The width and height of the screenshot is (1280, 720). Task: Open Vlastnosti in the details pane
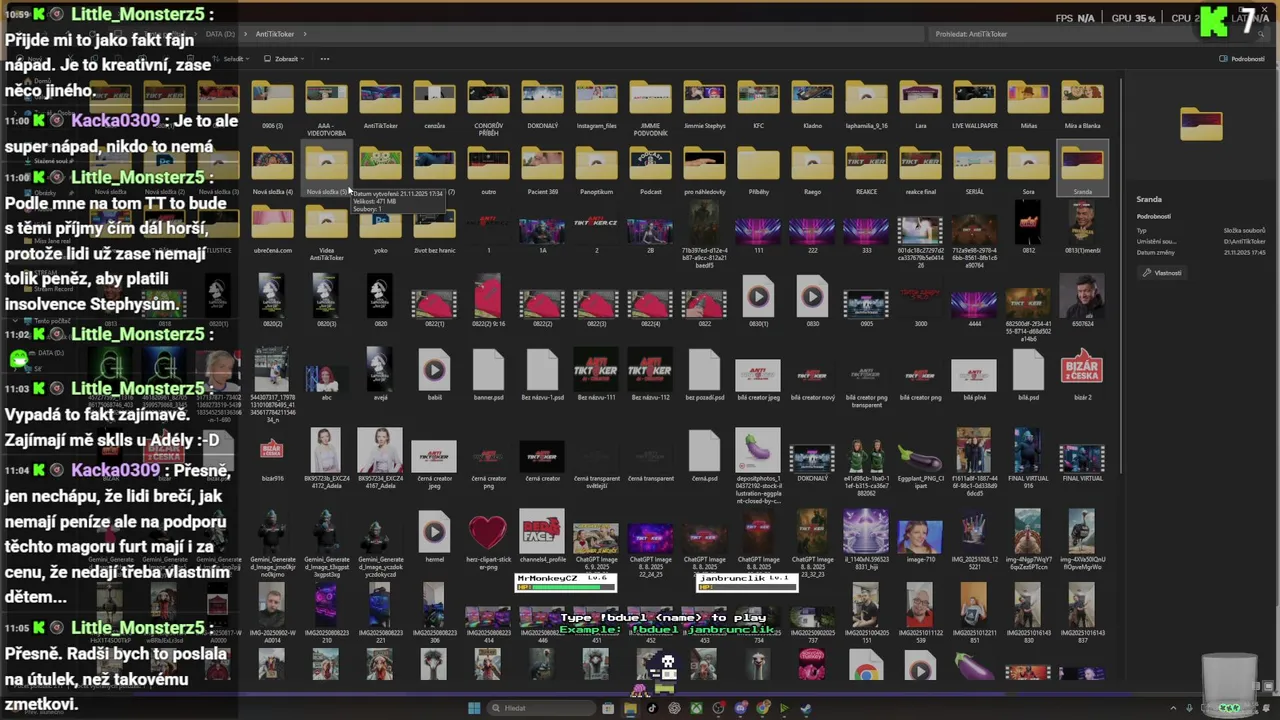(x=1163, y=273)
